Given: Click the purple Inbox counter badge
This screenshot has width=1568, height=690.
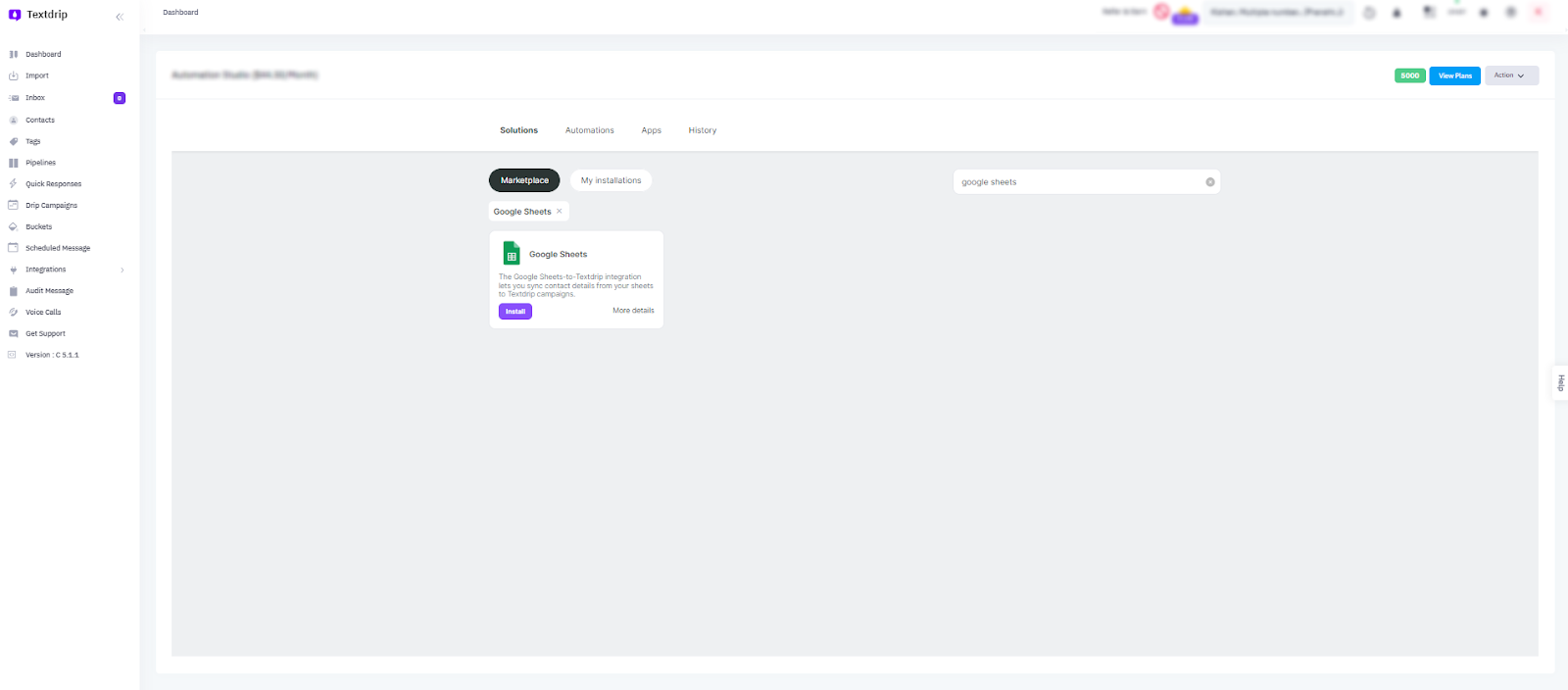Looking at the screenshot, I should [120, 98].
